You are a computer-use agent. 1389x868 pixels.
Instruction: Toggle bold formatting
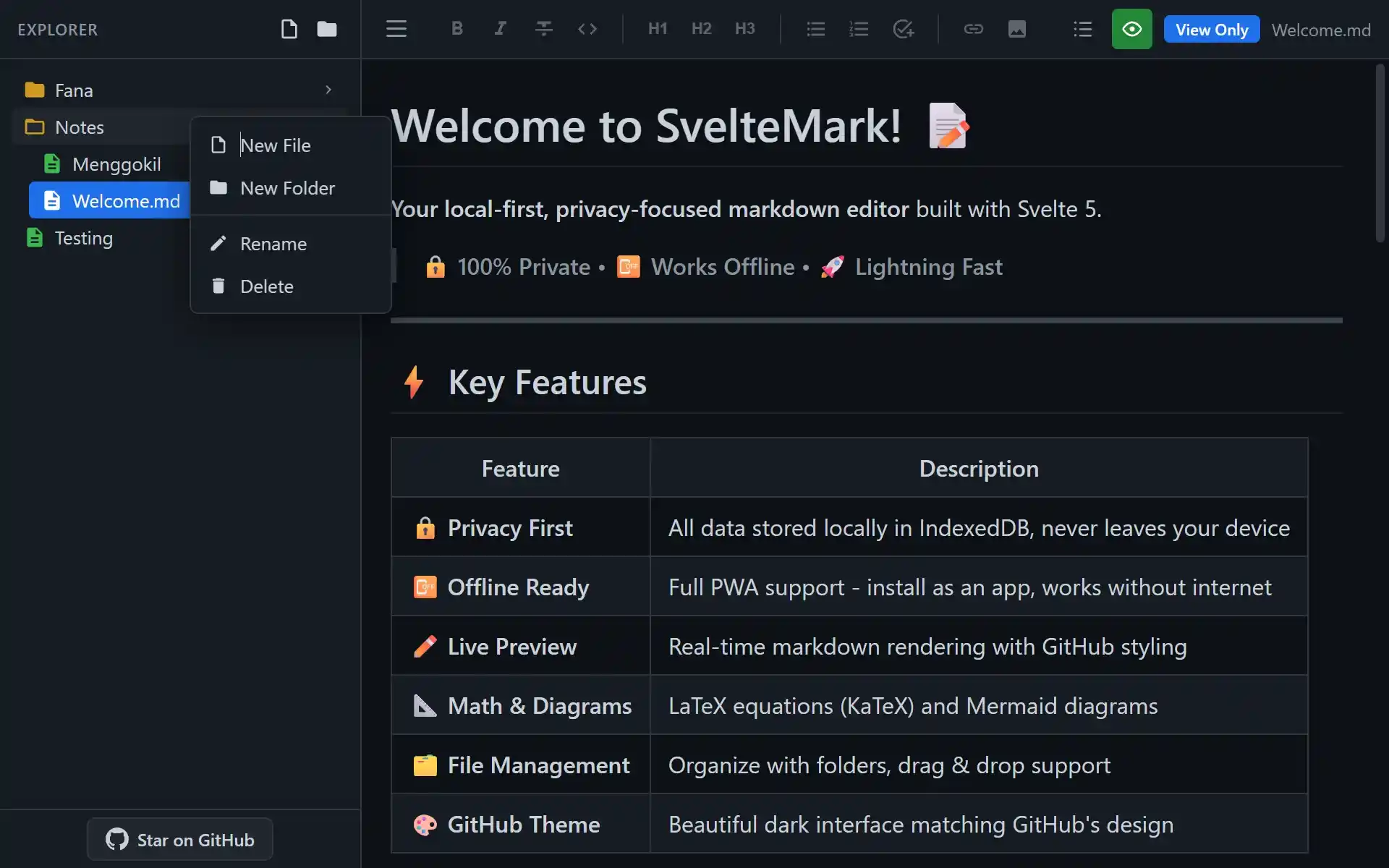pos(456,29)
